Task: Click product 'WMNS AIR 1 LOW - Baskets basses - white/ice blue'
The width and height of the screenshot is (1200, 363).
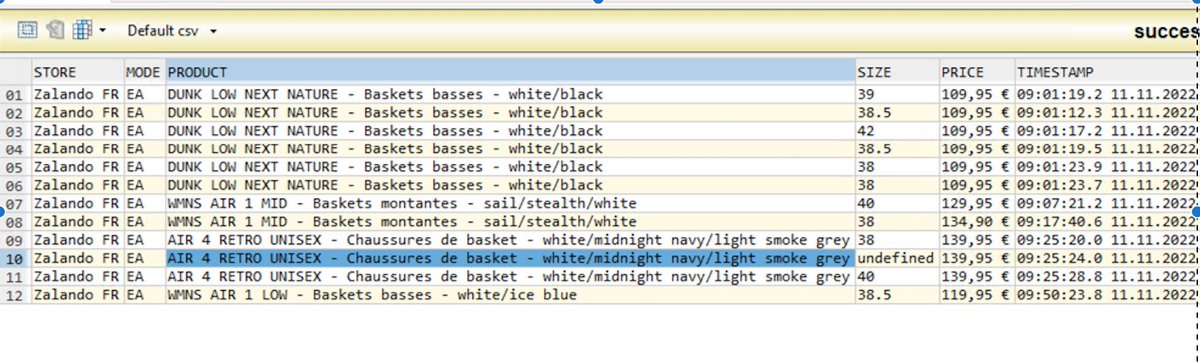Action: pos(510,295)
